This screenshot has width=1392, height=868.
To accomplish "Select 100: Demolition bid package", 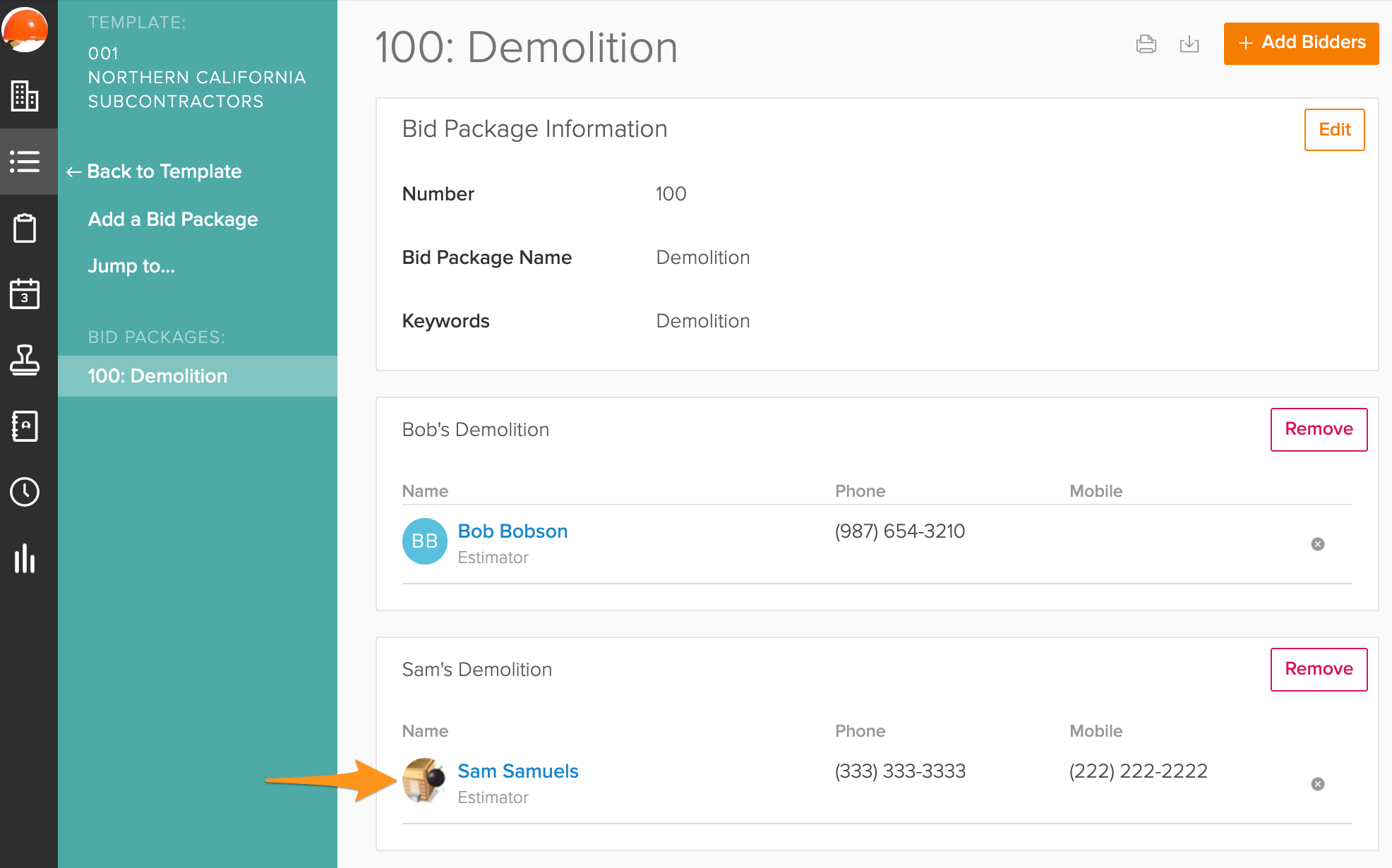I will click(x=157, y=376).
